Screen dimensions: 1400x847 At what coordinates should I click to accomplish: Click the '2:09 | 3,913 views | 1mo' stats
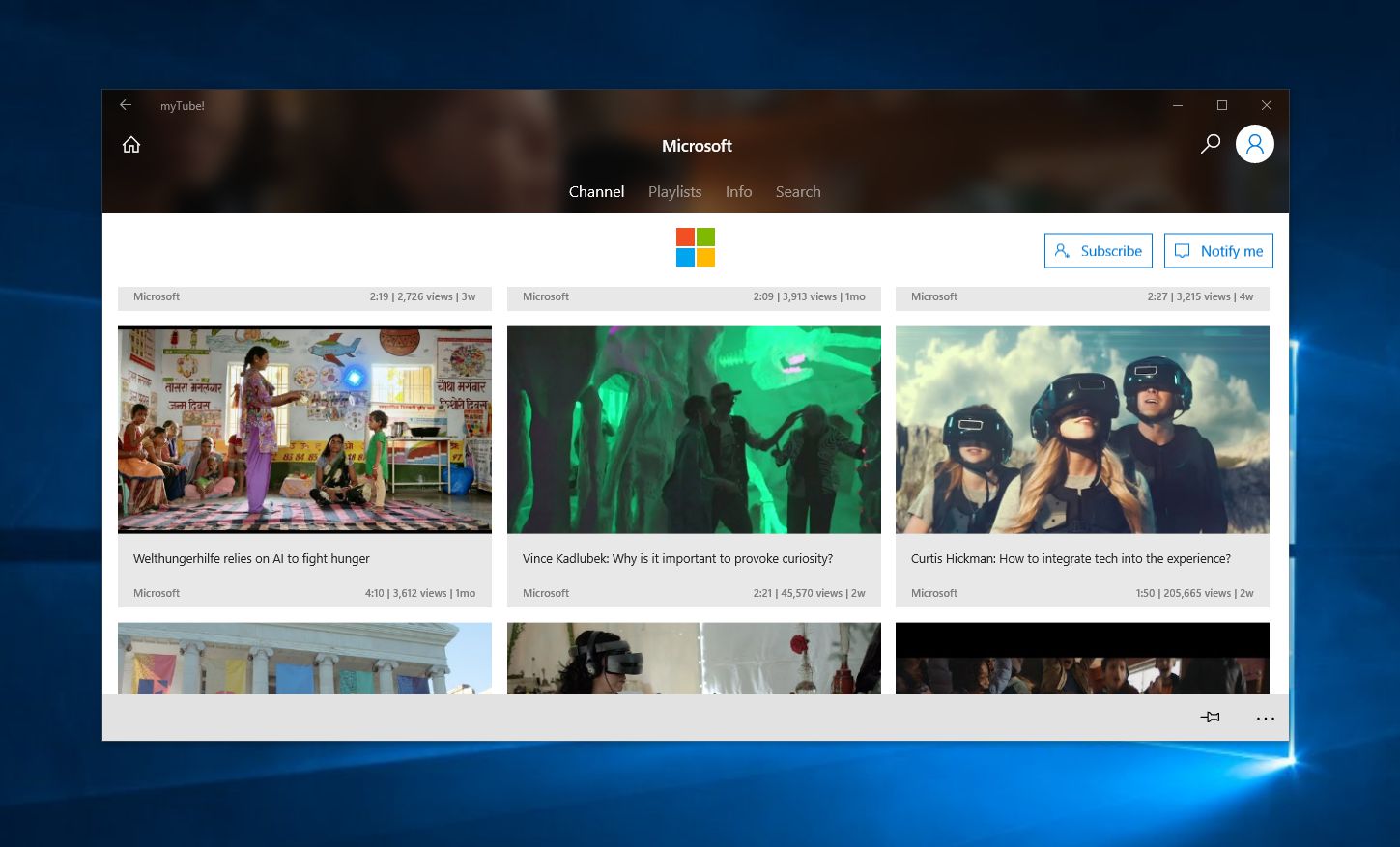pos(810,296)
